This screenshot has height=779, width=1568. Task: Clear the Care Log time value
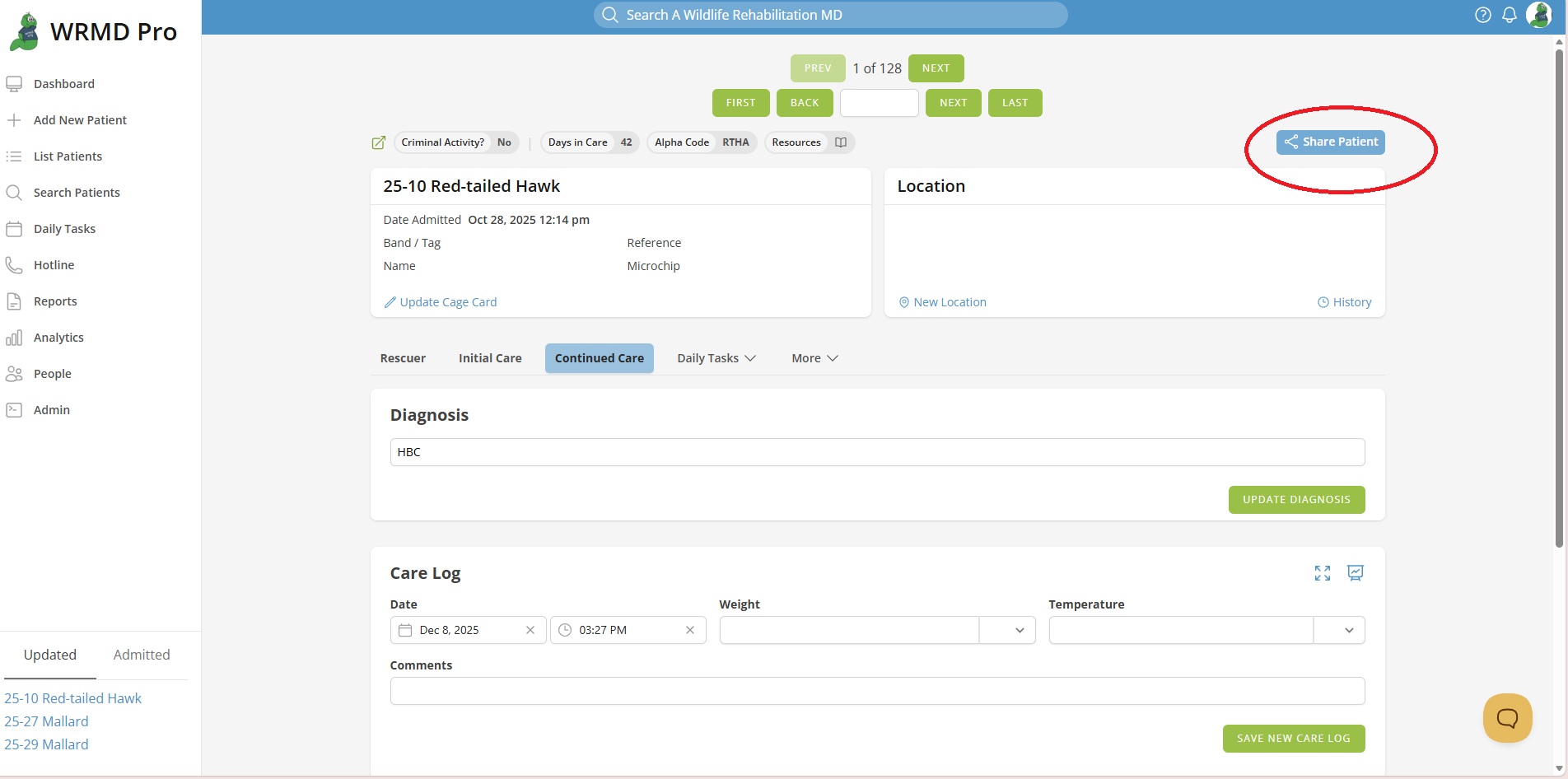tap(690, 630)
